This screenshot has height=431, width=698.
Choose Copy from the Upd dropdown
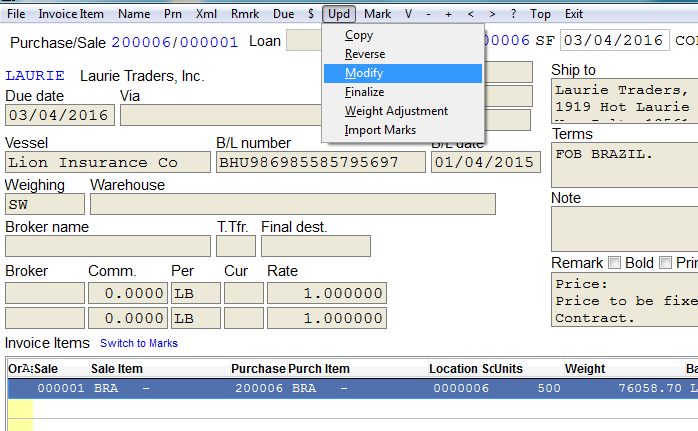click(x=403, y=35)
